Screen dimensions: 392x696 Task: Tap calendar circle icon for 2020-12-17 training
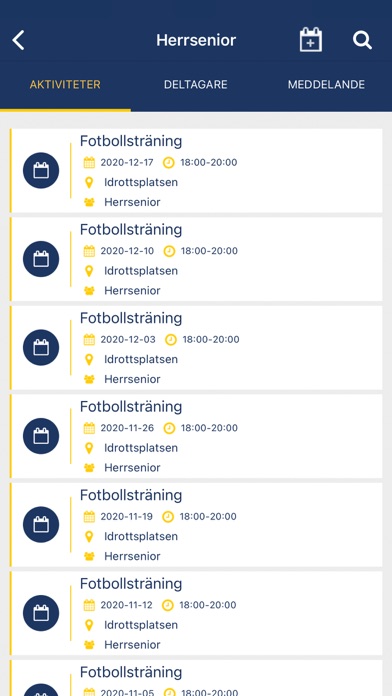pos(41,170)
